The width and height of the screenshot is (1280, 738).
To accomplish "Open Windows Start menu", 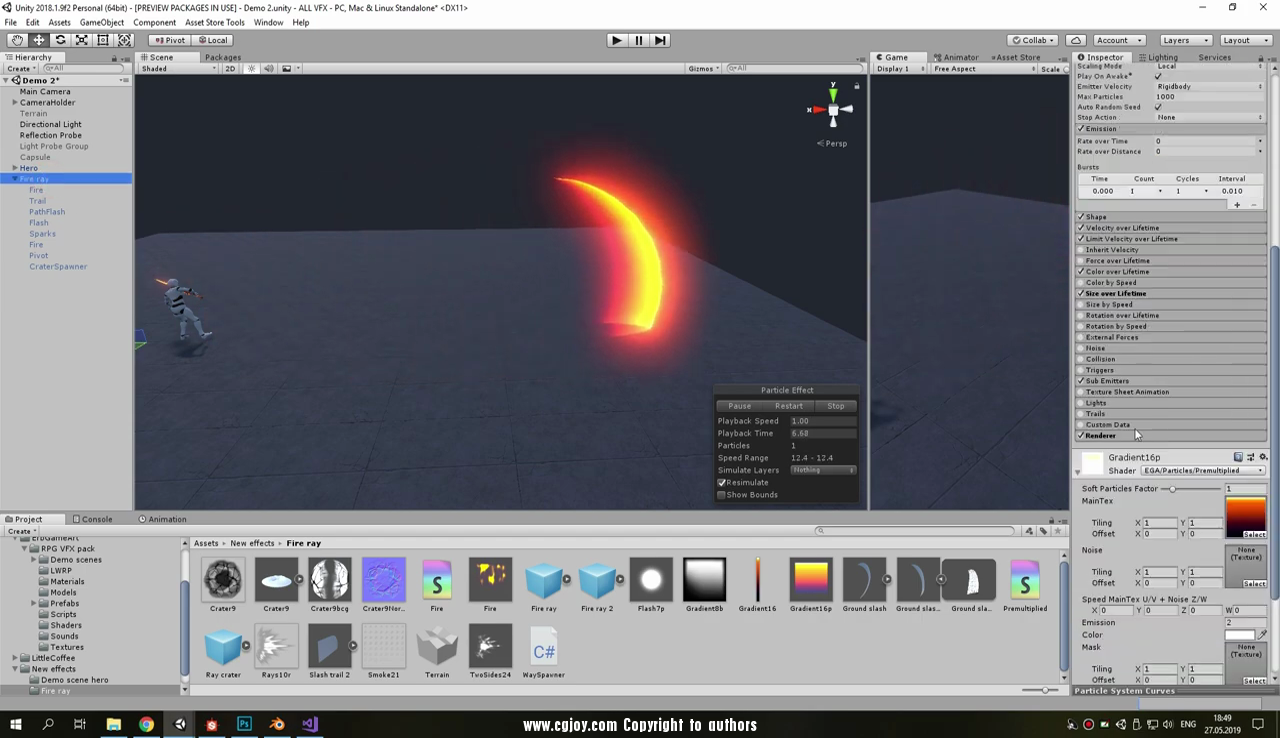I will [x=15, y=724].
